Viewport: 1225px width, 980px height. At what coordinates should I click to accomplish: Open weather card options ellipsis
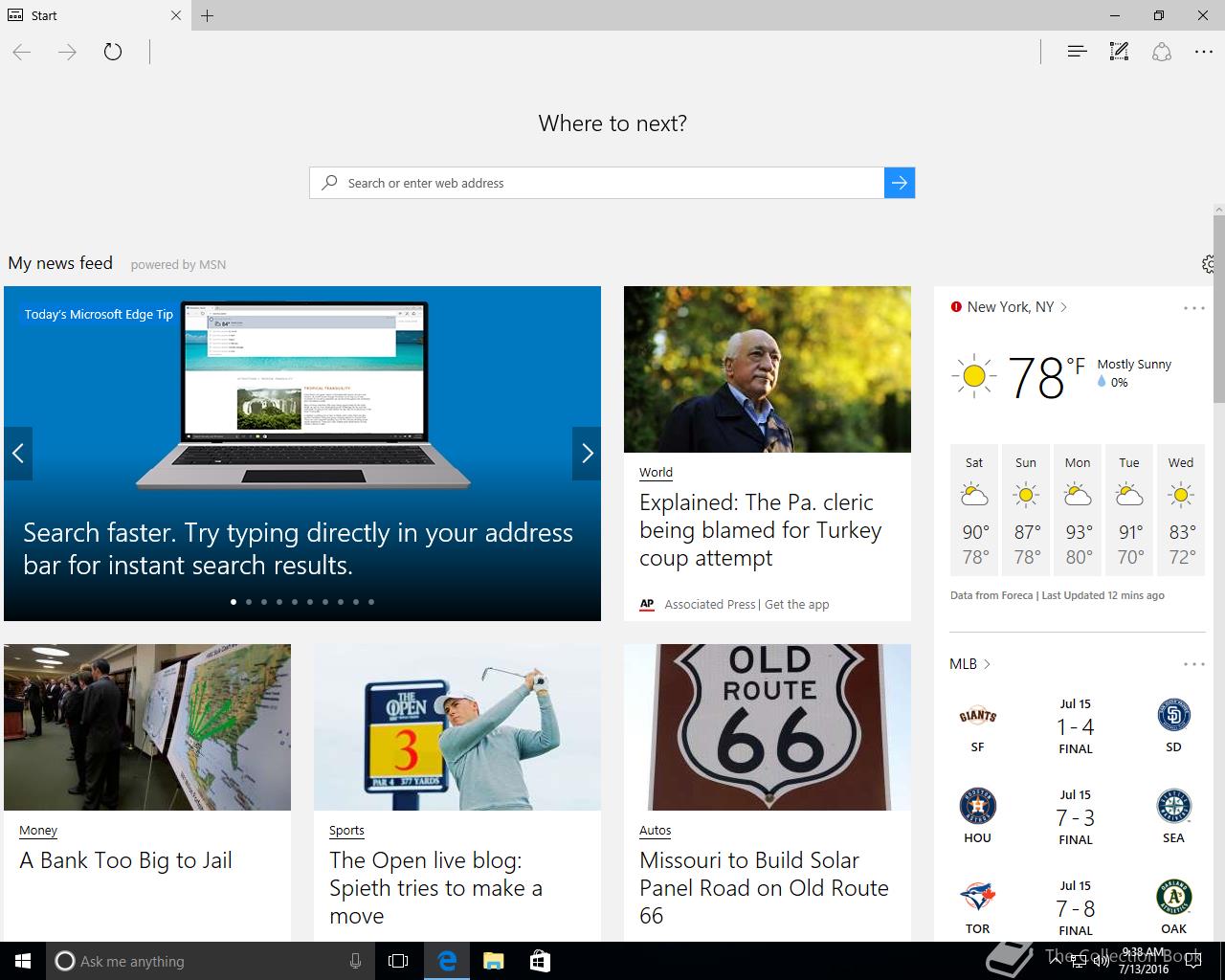coord(1193,308)
